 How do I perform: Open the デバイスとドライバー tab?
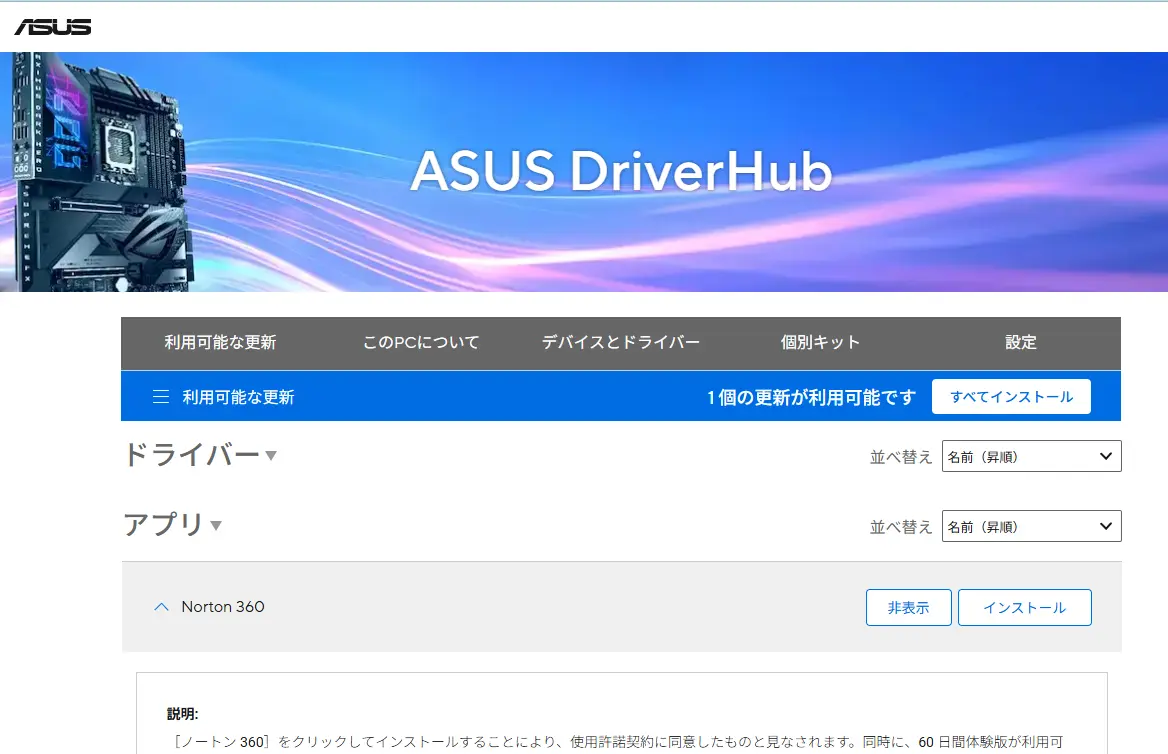pyautogui.click(x=620, y=343)
